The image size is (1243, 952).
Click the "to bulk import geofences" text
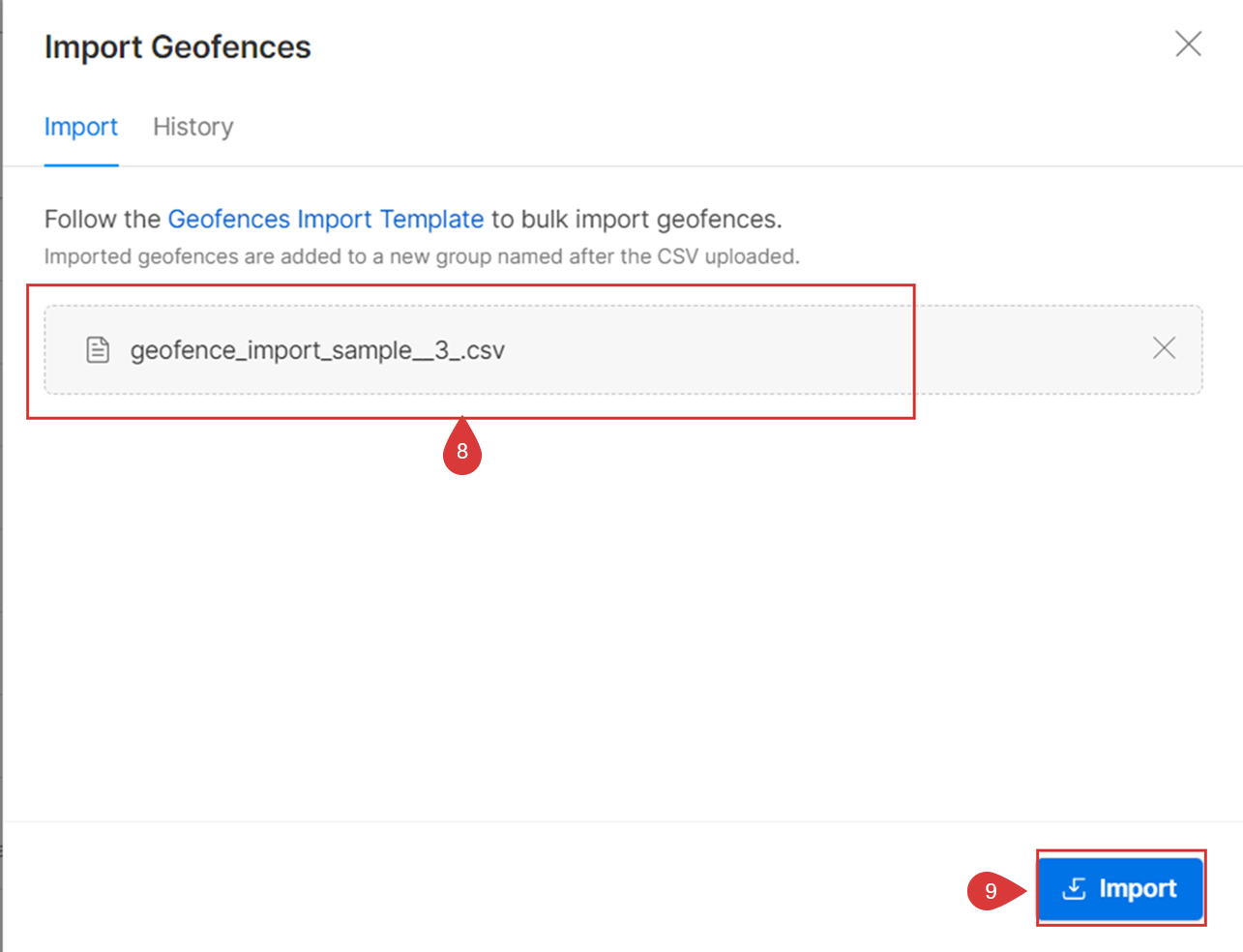[x=636, y=220]
